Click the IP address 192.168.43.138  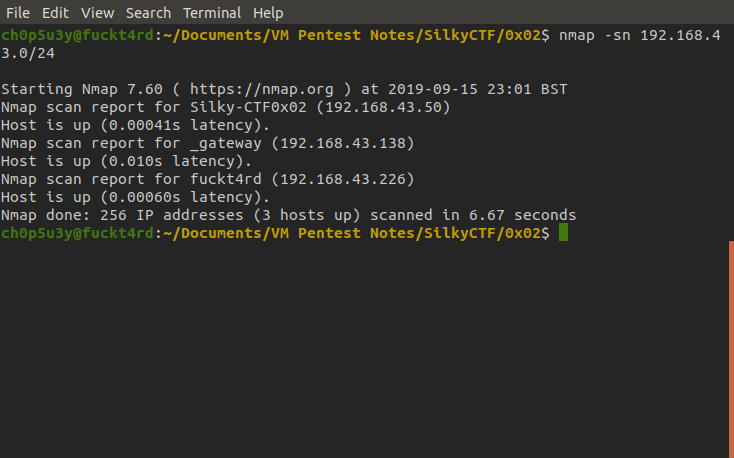[x=343, y=143]
